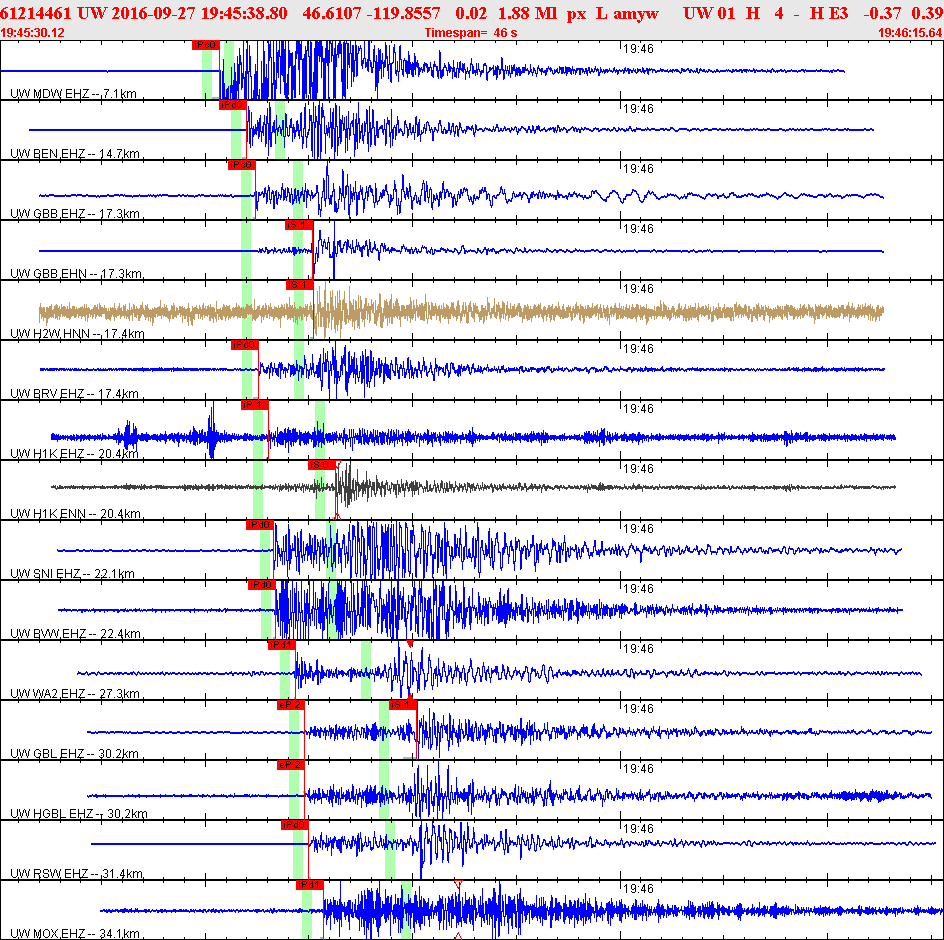Click the iPd1 pick flag on WA2 EHZ
Viewport: 944px width, 940px height.
click(x=281, y=645)
